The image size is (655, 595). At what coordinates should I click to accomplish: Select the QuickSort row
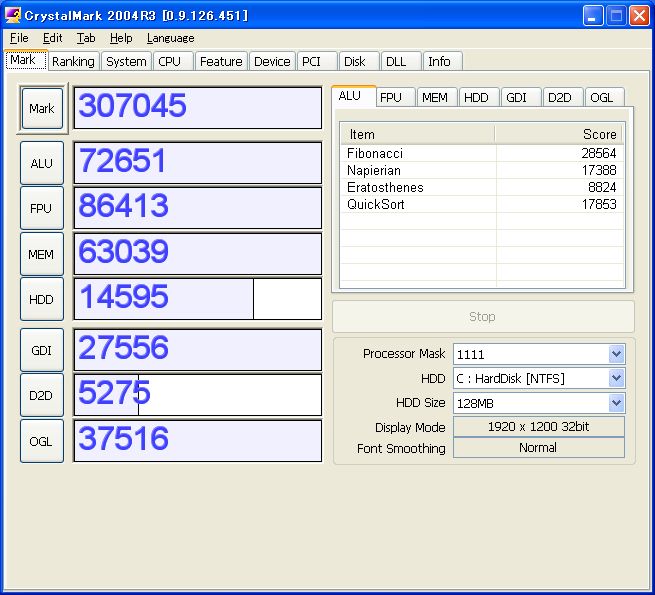tap(482, 204)
